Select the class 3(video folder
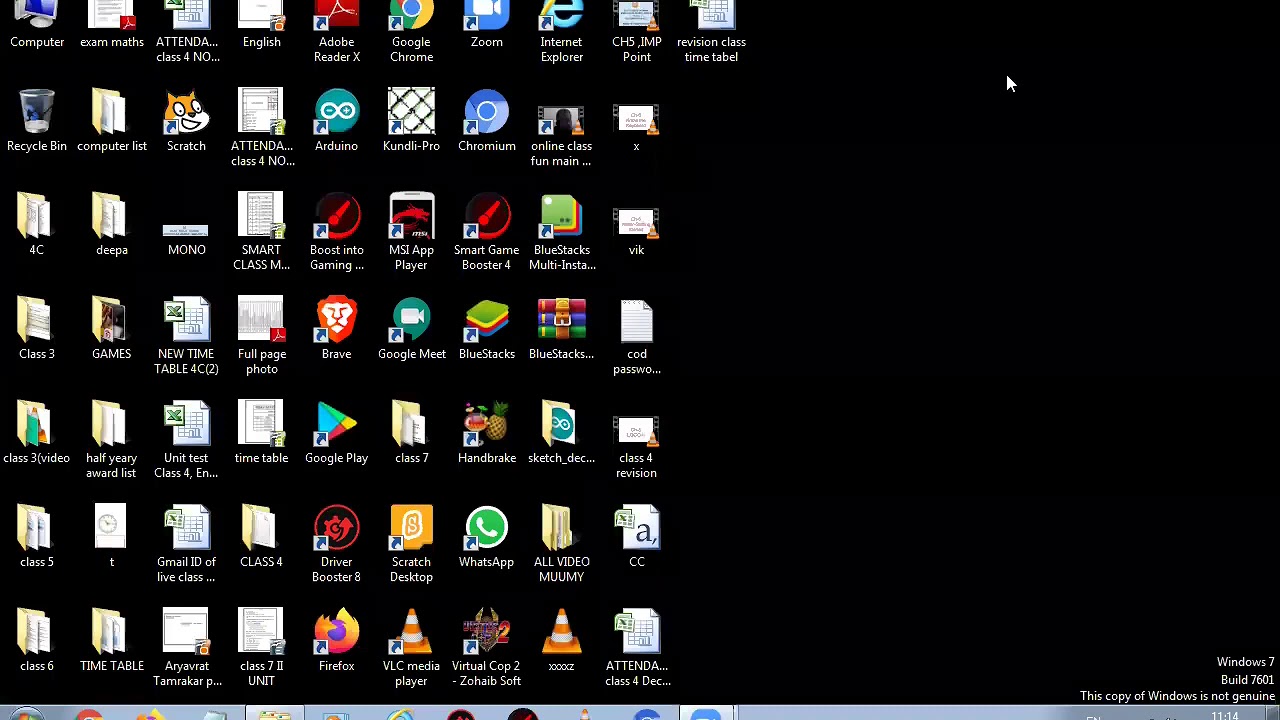This screenshot has height=720, width=1280. click(x=37, y=433)
